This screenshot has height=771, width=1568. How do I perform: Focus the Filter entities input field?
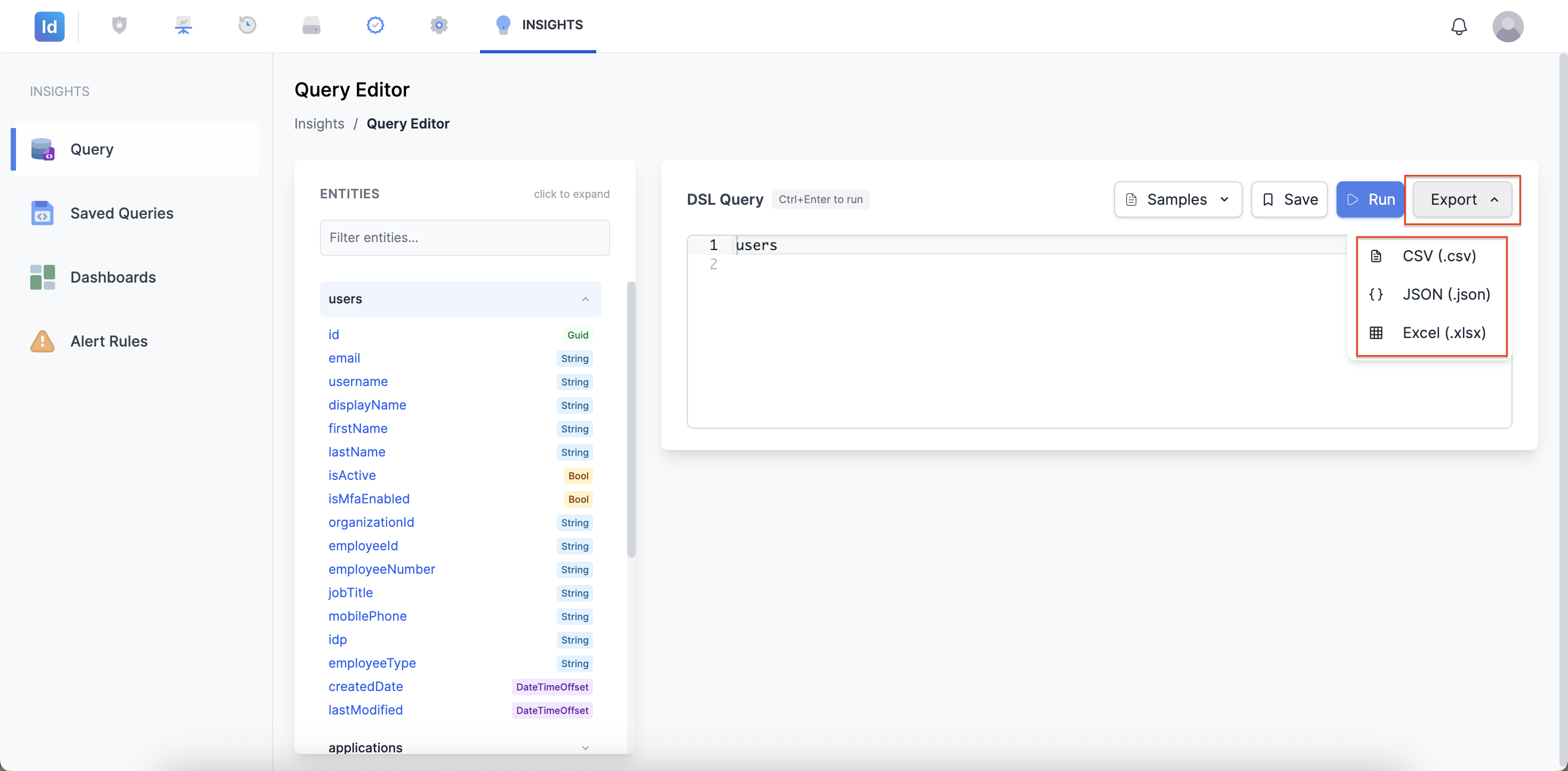click(465, 237)
